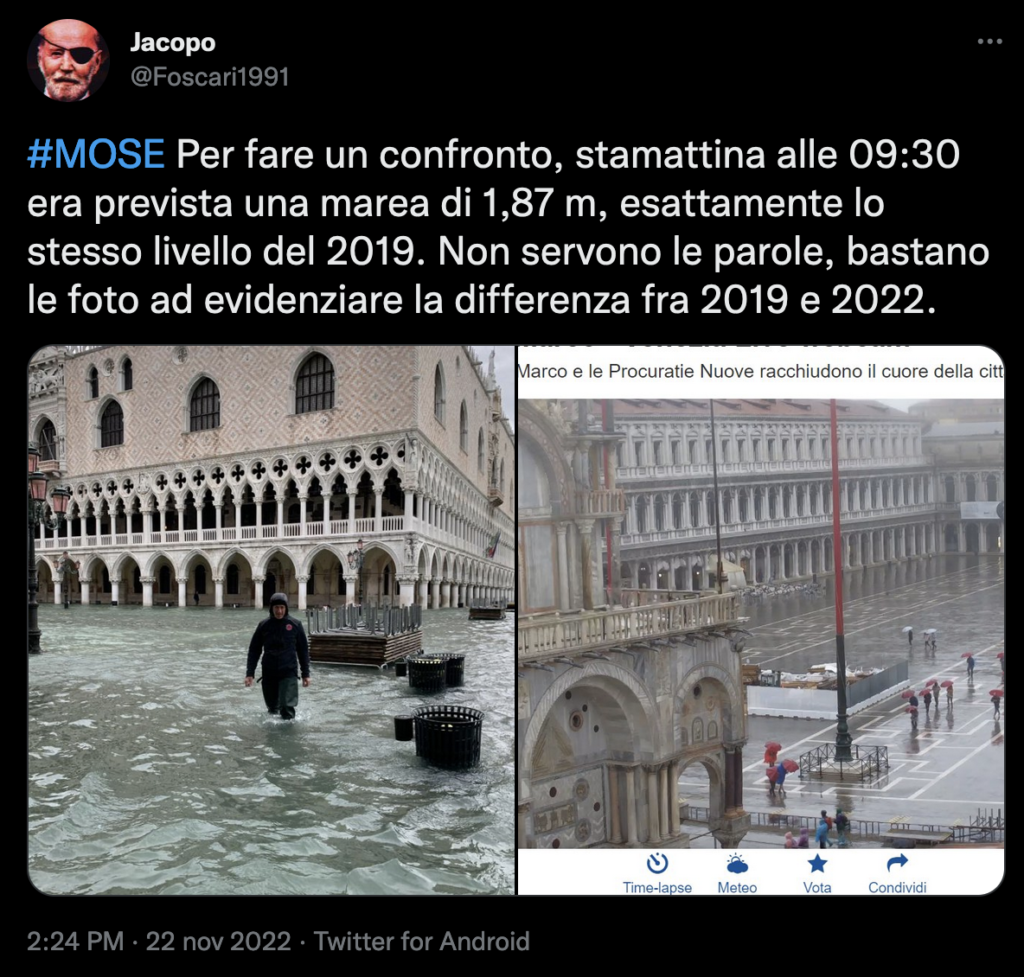1024x977 pixels.
Task: Select the Vota text label
Action: point(817,888)
